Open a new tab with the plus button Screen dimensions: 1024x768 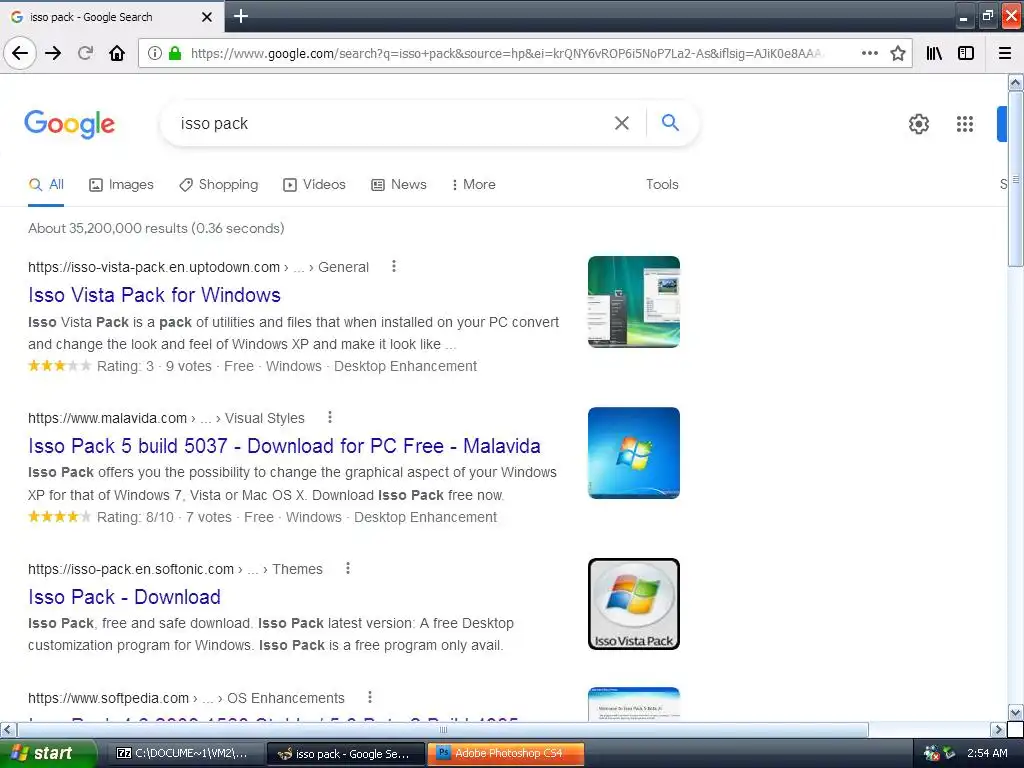[241, 16]
